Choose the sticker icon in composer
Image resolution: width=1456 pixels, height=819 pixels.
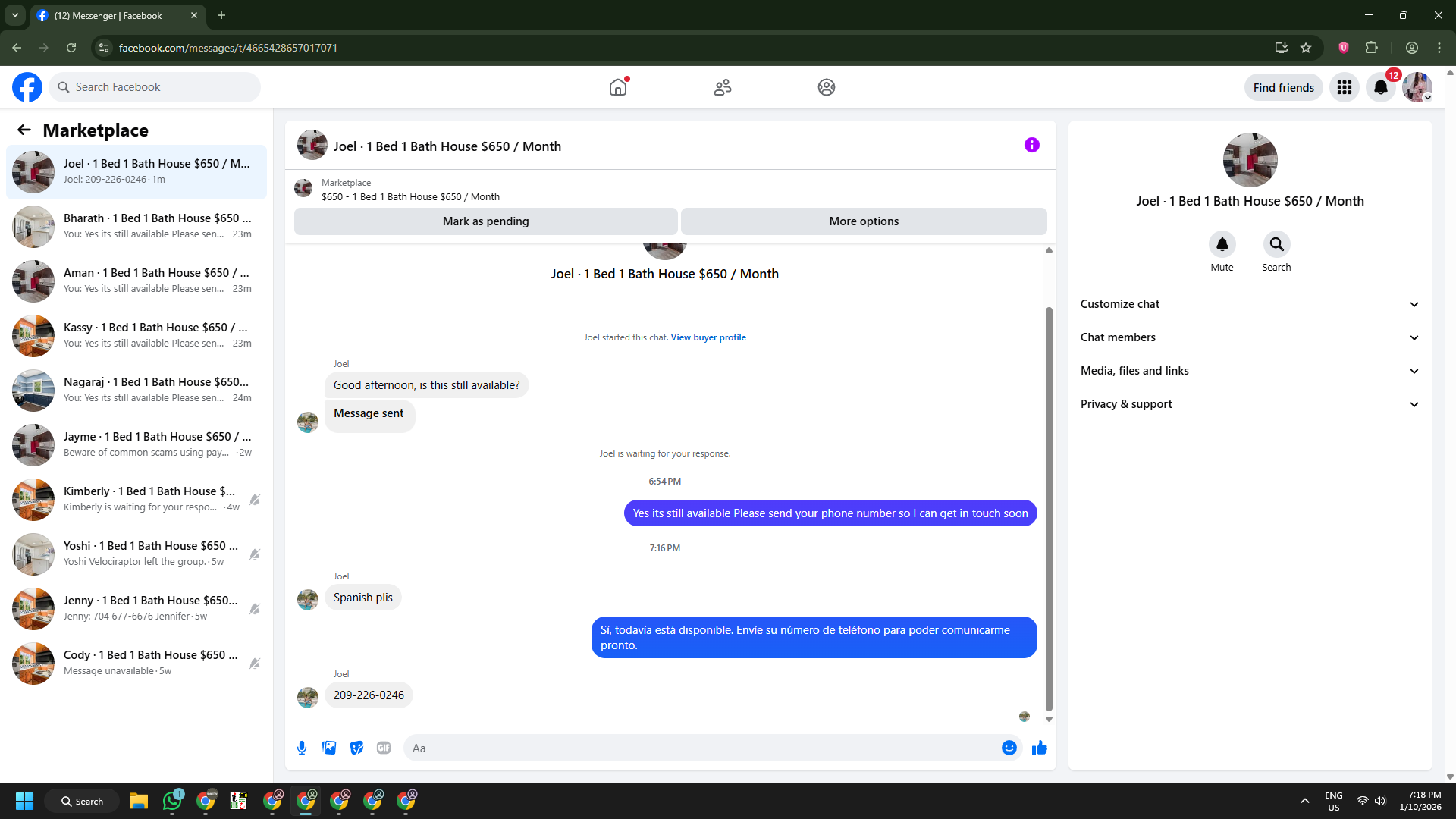click(356, 748)
